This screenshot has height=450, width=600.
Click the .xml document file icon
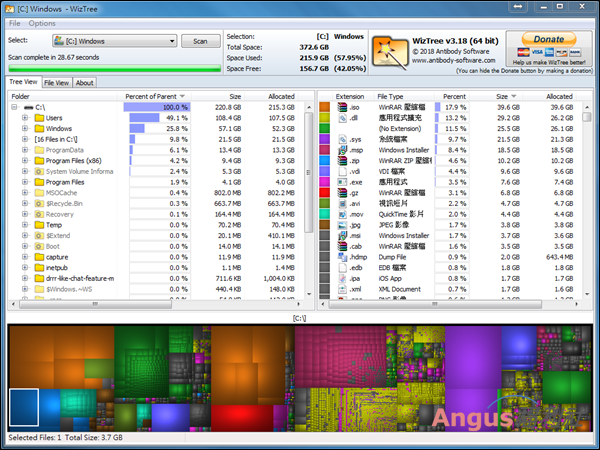tap(342, 289)
